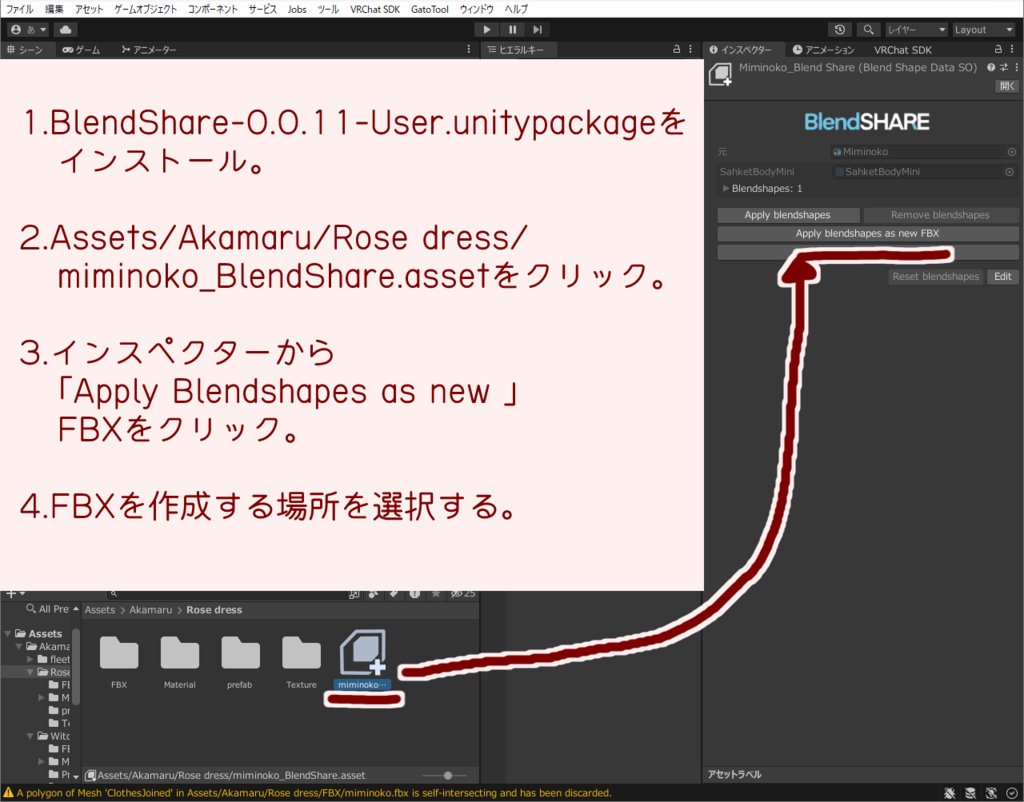Switch to the ゲーム tab
Screen dimensions: 1024x802
(x=81, y=50)
